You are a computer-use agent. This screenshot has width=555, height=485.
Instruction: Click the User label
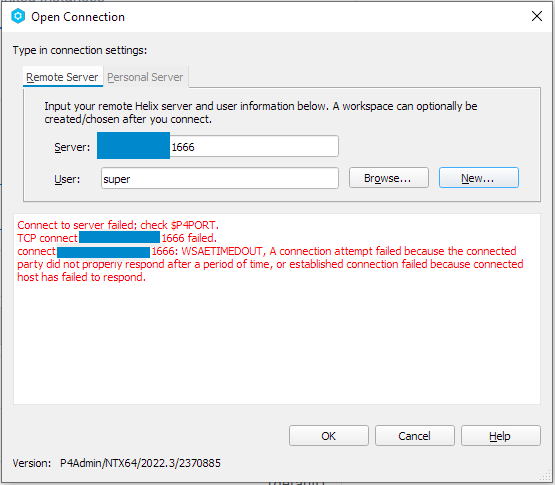tap(67, 179)
